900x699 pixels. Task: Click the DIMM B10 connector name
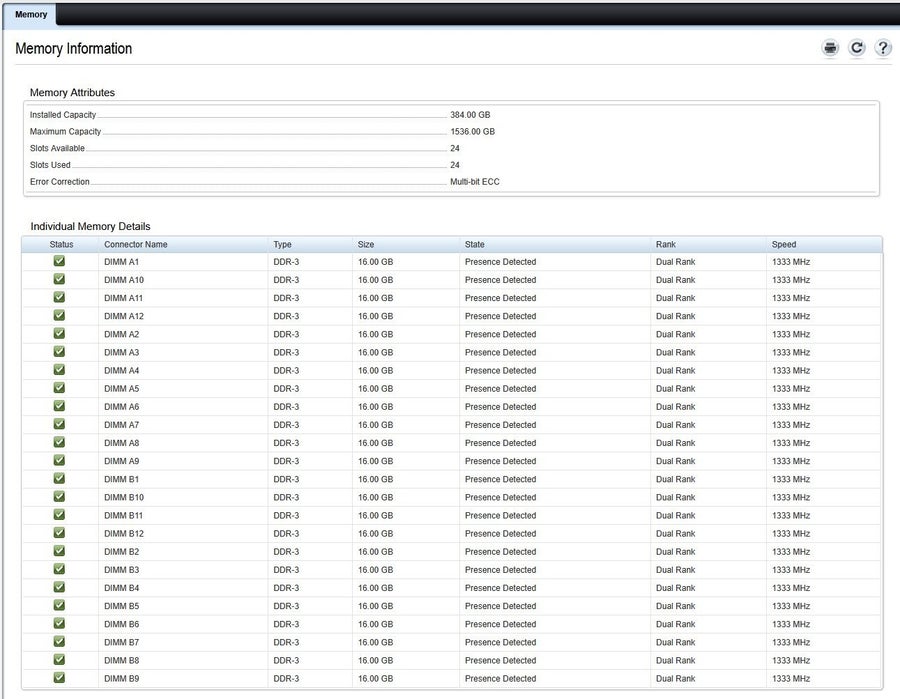click(124, 498)
